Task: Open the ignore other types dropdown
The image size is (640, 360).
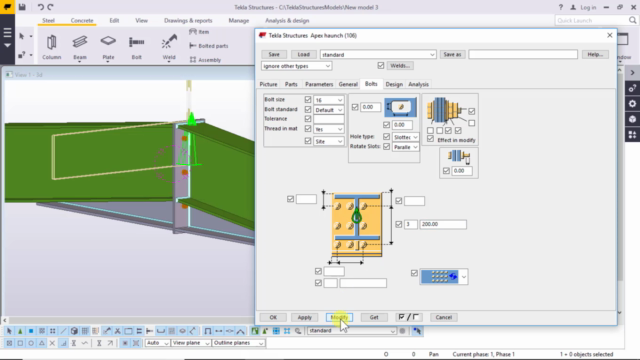Action: [296, 66]
